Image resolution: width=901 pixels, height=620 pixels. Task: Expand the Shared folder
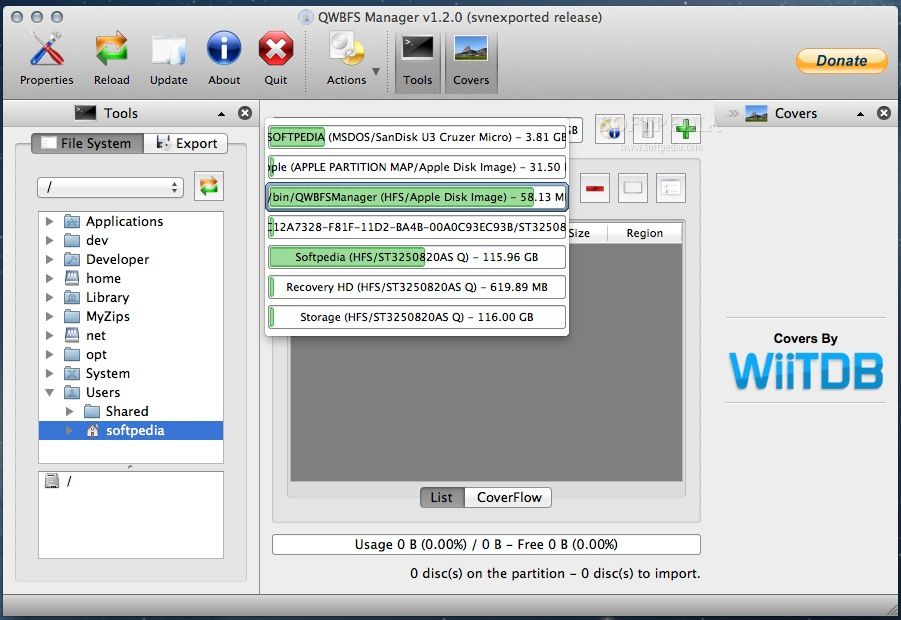click(70, 411)
